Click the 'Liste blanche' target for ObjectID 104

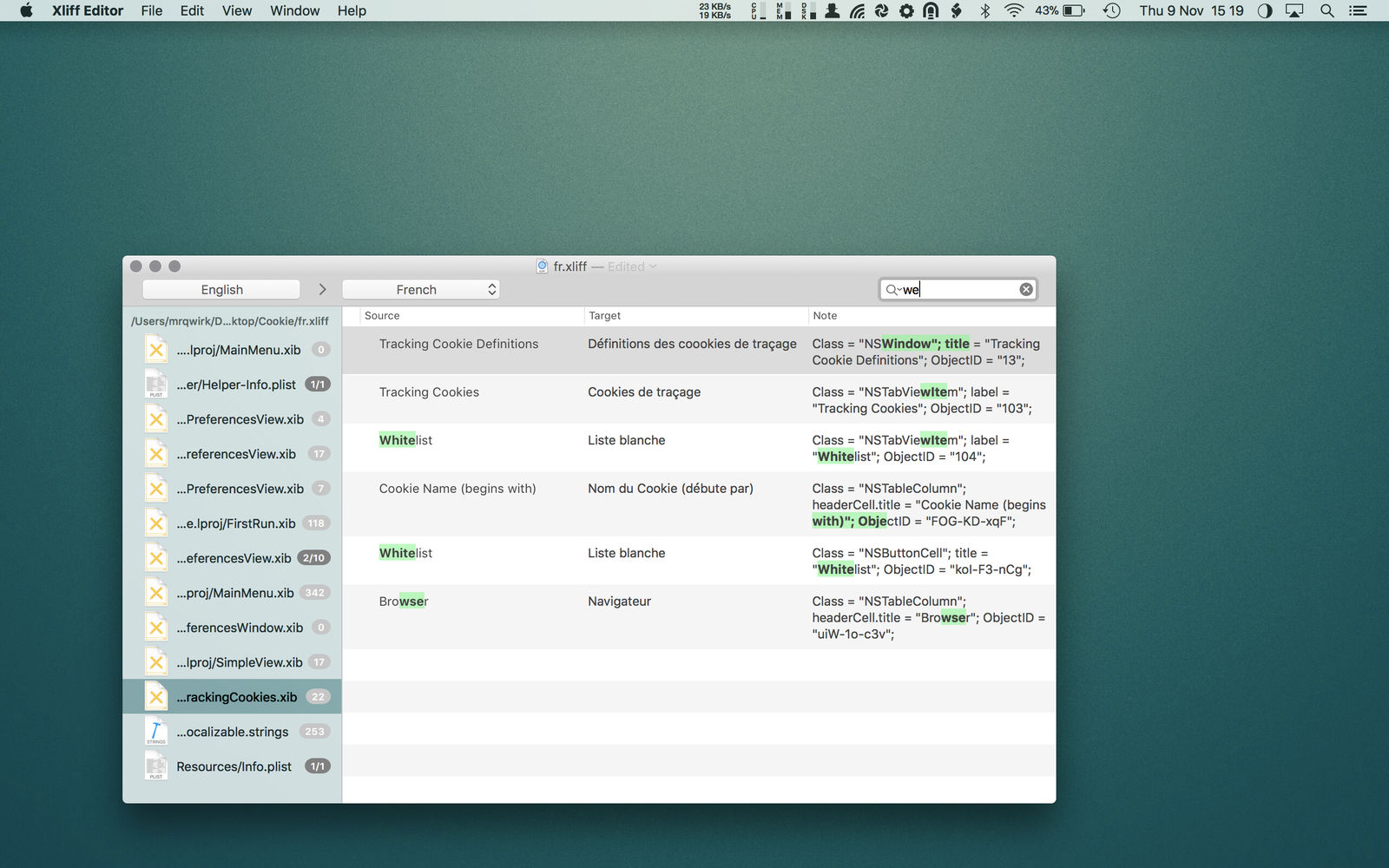pyautogui.click(x=627, y=440)
